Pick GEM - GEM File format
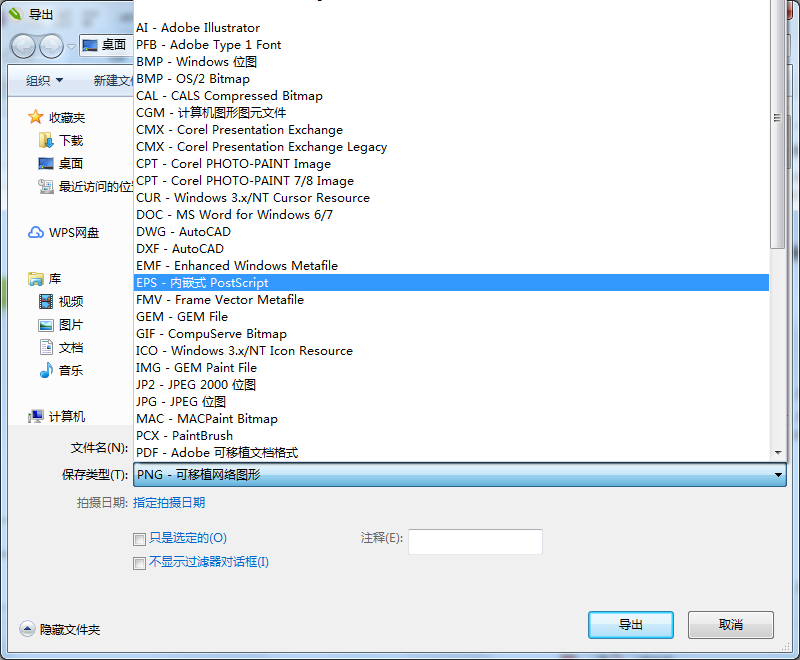Screen dimensions: 800x660 452,317
